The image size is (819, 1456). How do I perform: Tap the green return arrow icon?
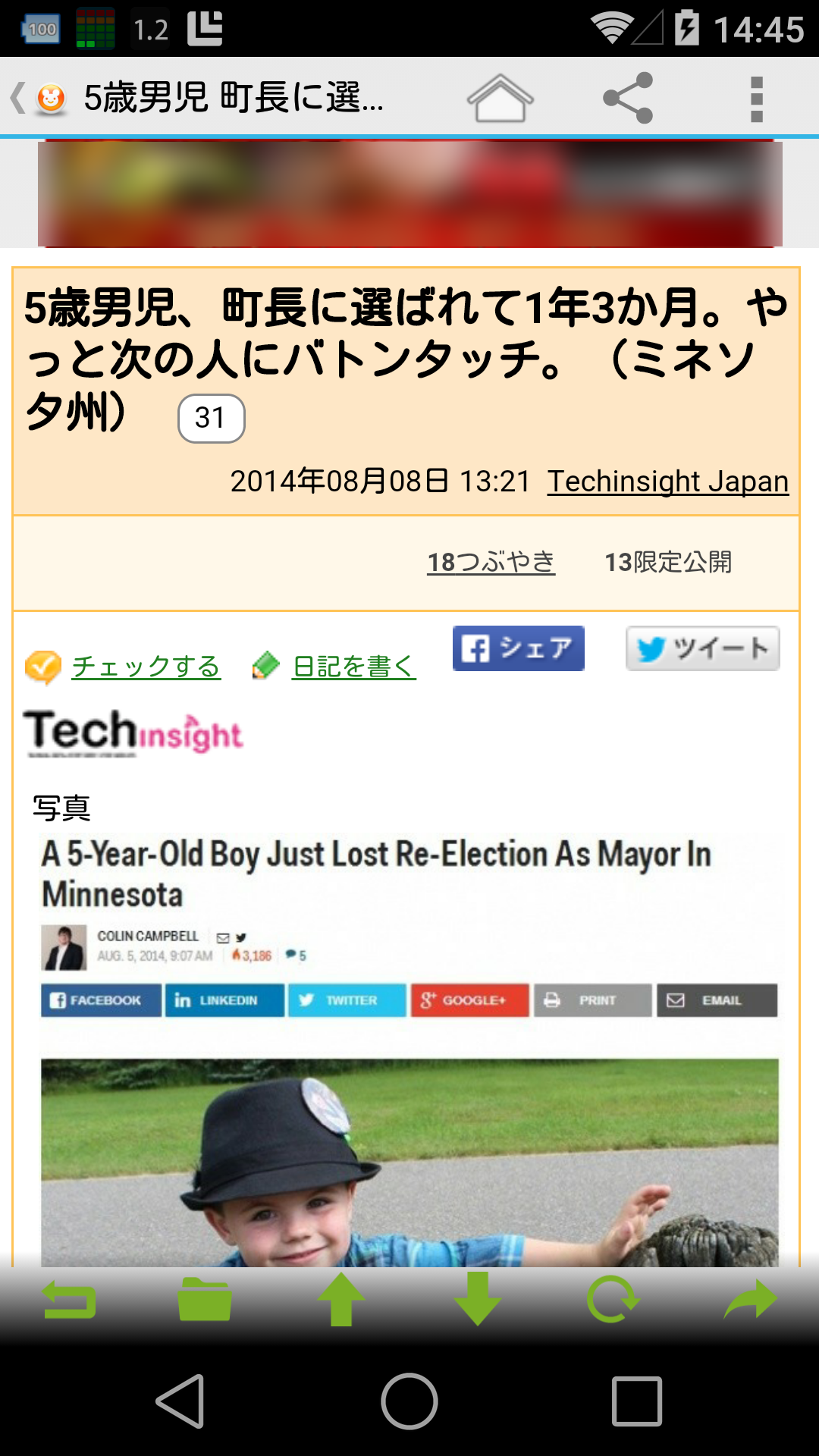[x=68, y=1300]
